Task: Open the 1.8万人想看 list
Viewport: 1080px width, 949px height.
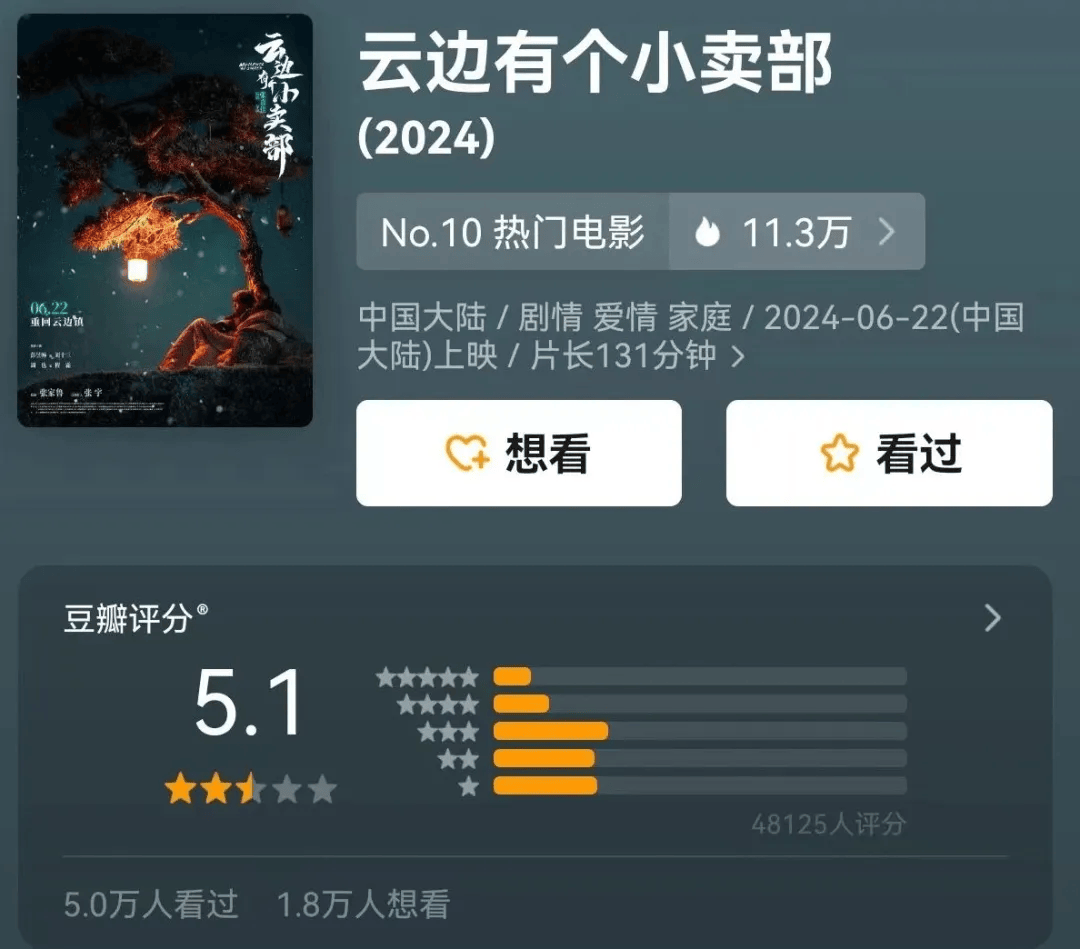Action: 363,904
